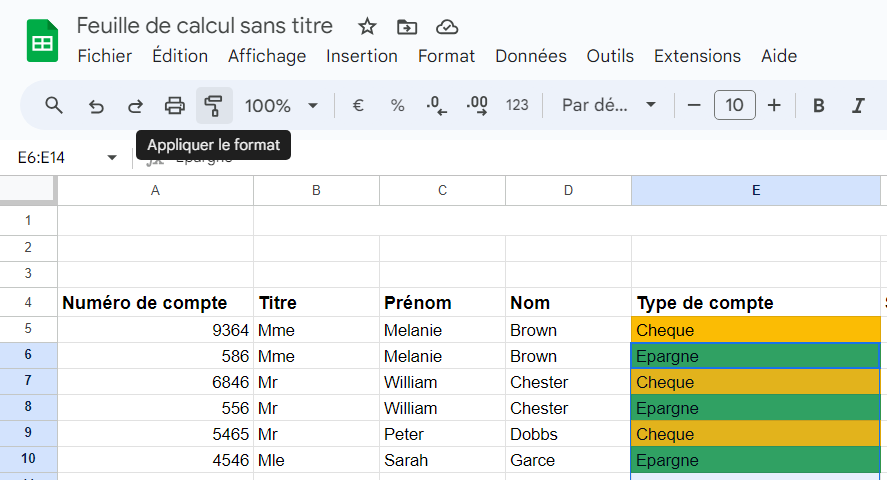Select the Prénom header cell
The height and width of the screenshot is (480, 887).
tap(442, 302)
